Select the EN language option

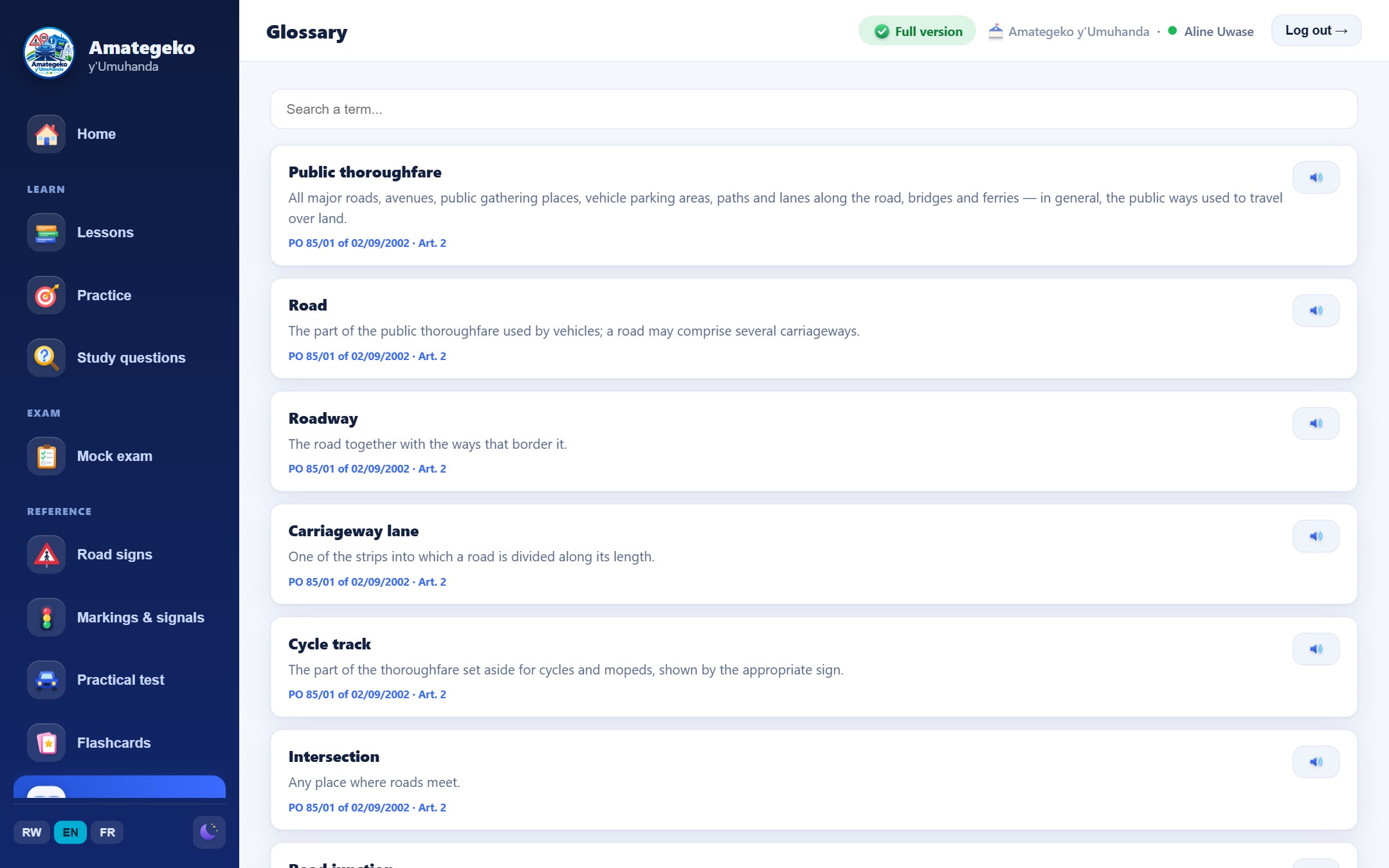point(70,833)
